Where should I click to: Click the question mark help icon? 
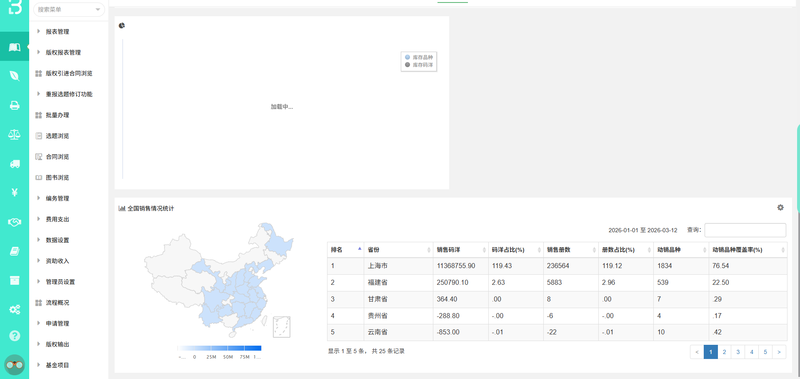point(14,336)
